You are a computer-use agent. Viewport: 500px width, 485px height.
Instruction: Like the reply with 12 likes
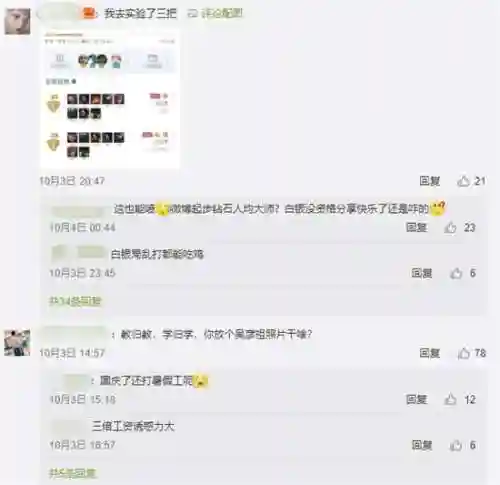coord(450,399)
